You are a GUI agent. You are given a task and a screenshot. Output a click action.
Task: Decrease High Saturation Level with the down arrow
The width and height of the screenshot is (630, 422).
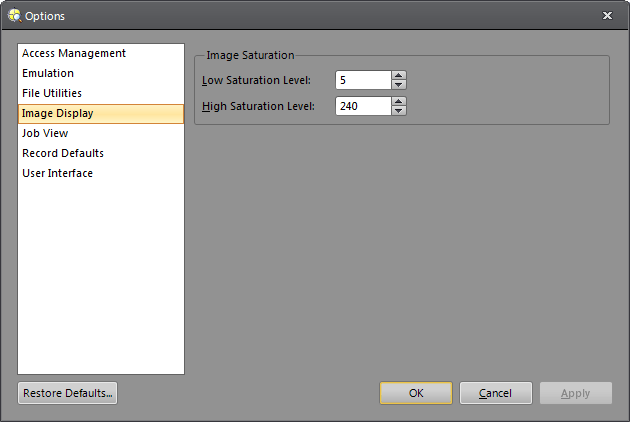399,111
